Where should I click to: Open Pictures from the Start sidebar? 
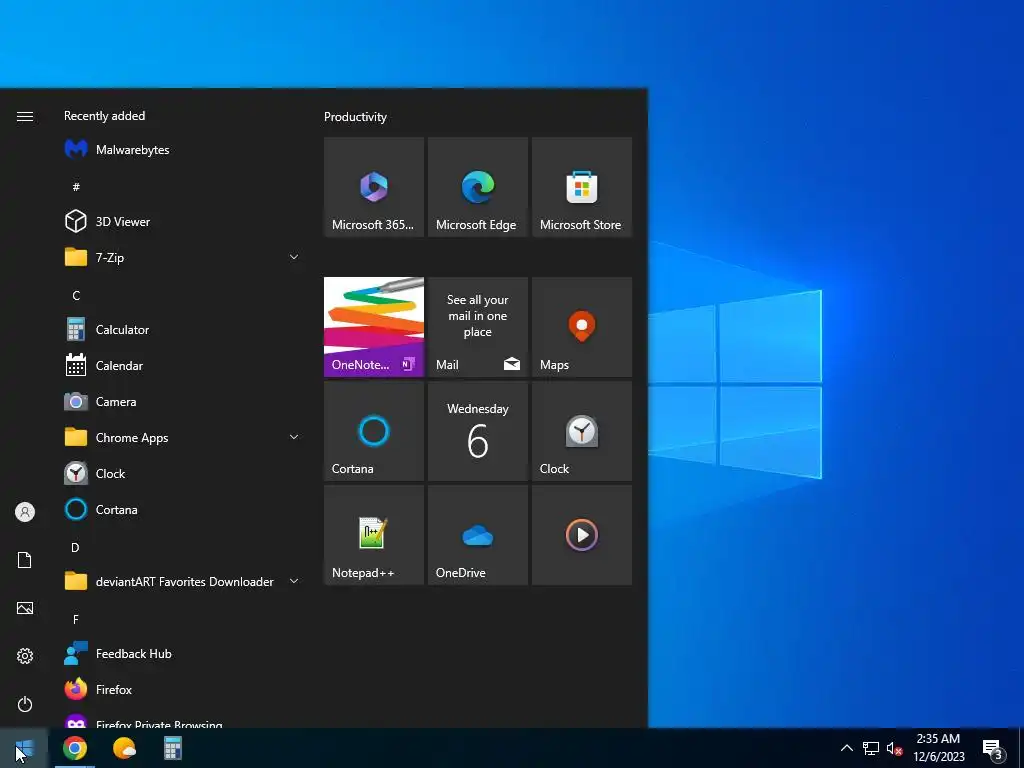25,608
